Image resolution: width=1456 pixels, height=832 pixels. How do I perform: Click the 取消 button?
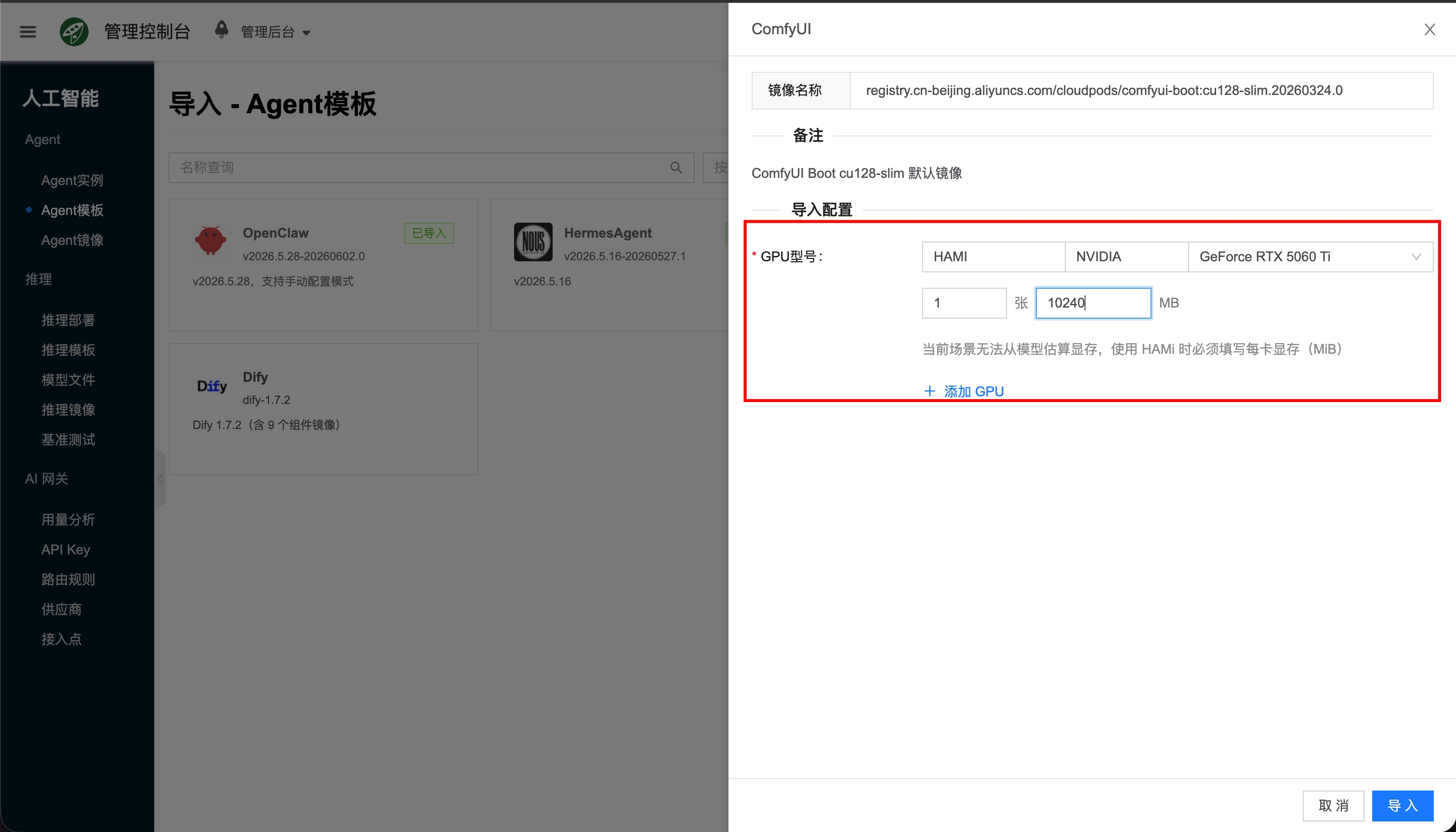(x=1333, y=805)
